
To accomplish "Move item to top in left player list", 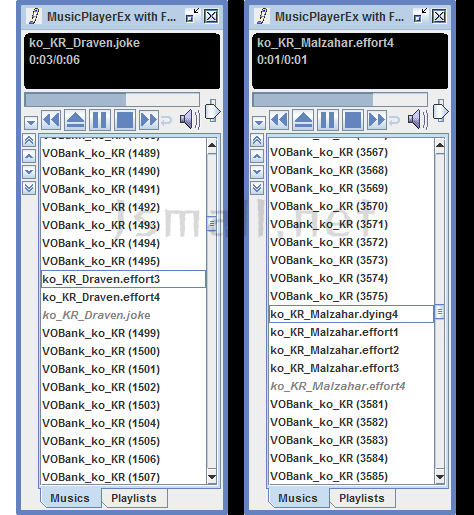I will [x=29, y=140].
